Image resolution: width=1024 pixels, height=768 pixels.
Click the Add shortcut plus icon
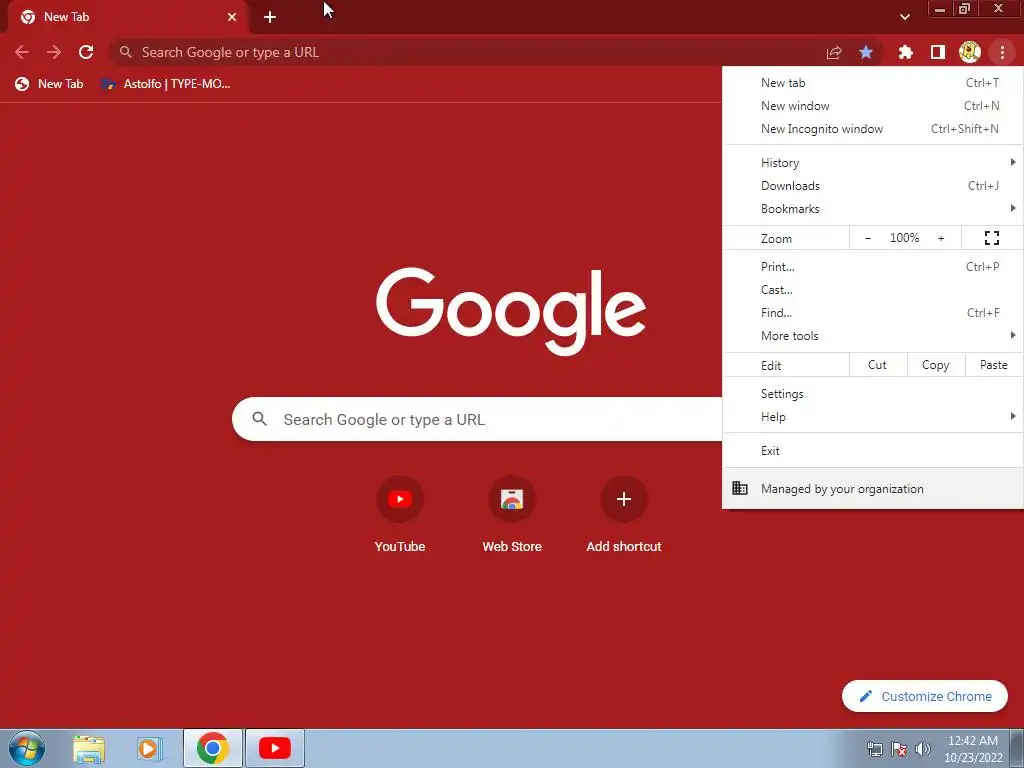pos(624,500)
